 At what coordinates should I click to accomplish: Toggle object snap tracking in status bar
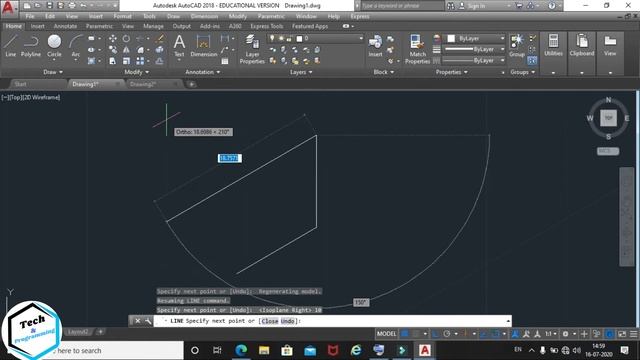[x=484, y=334]
